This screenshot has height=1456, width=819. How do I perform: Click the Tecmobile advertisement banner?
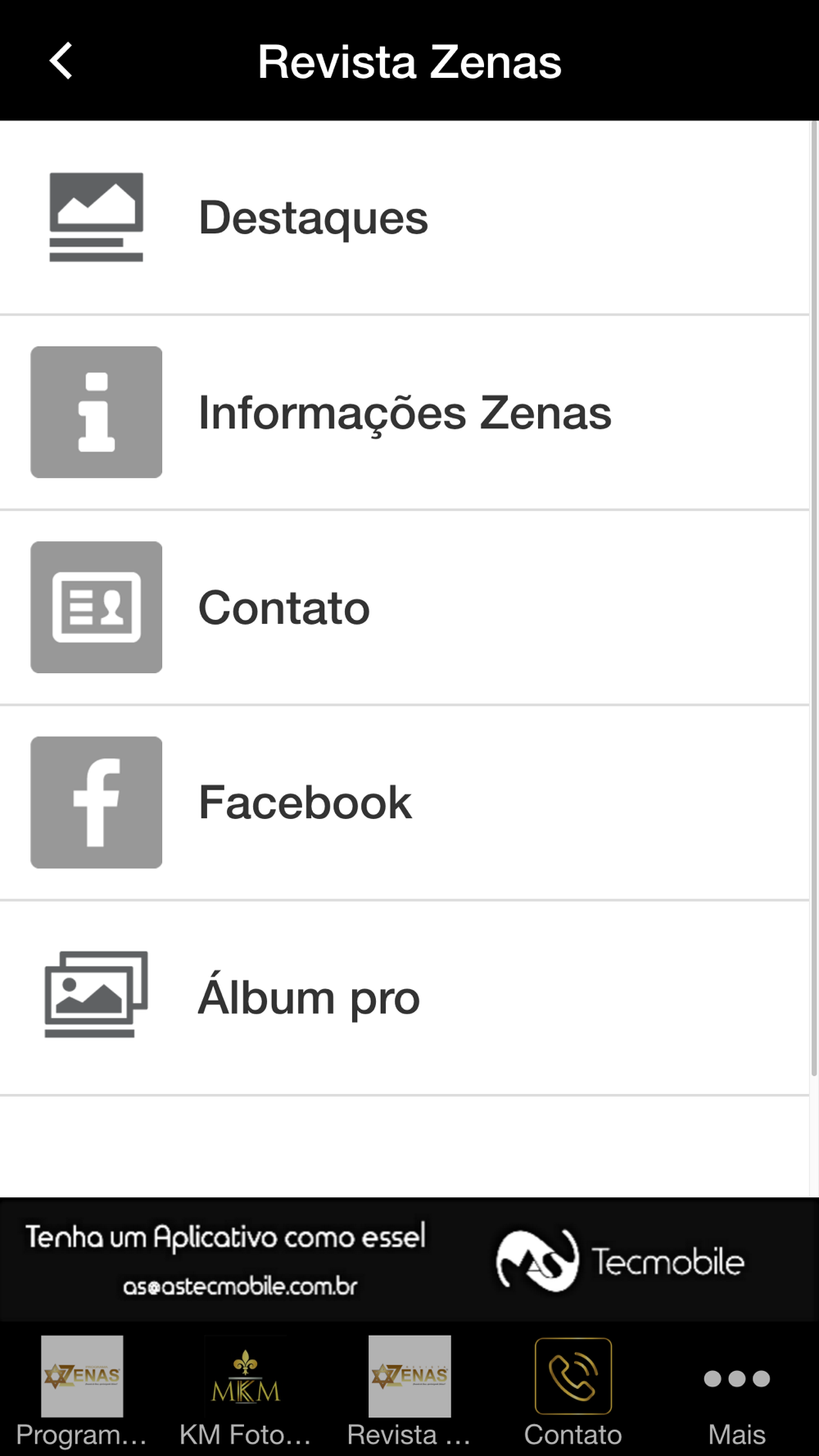[x=409, y=1259]
